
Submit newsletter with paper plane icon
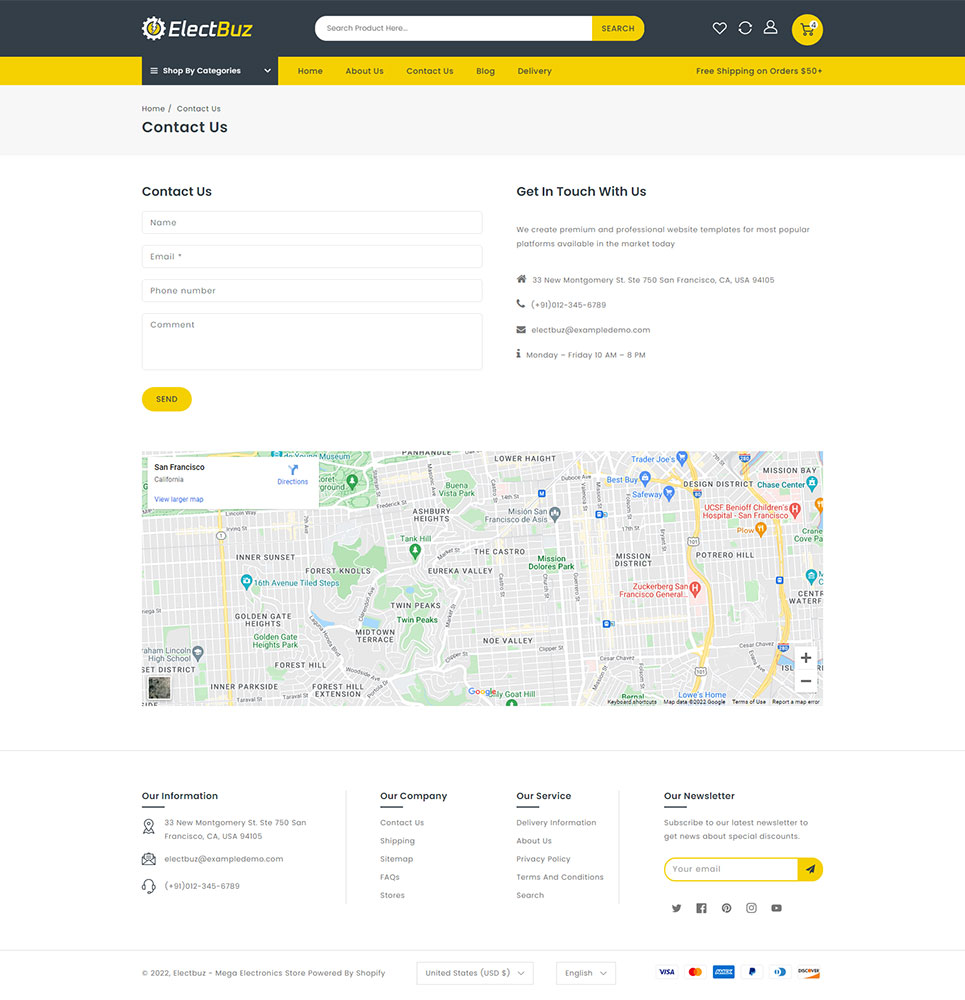[x=810, y=869]
